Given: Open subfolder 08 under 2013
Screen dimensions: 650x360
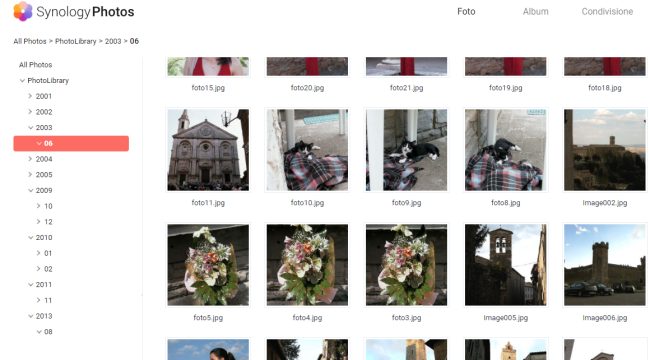Looking at the screenshot, I should coord(48,332).
